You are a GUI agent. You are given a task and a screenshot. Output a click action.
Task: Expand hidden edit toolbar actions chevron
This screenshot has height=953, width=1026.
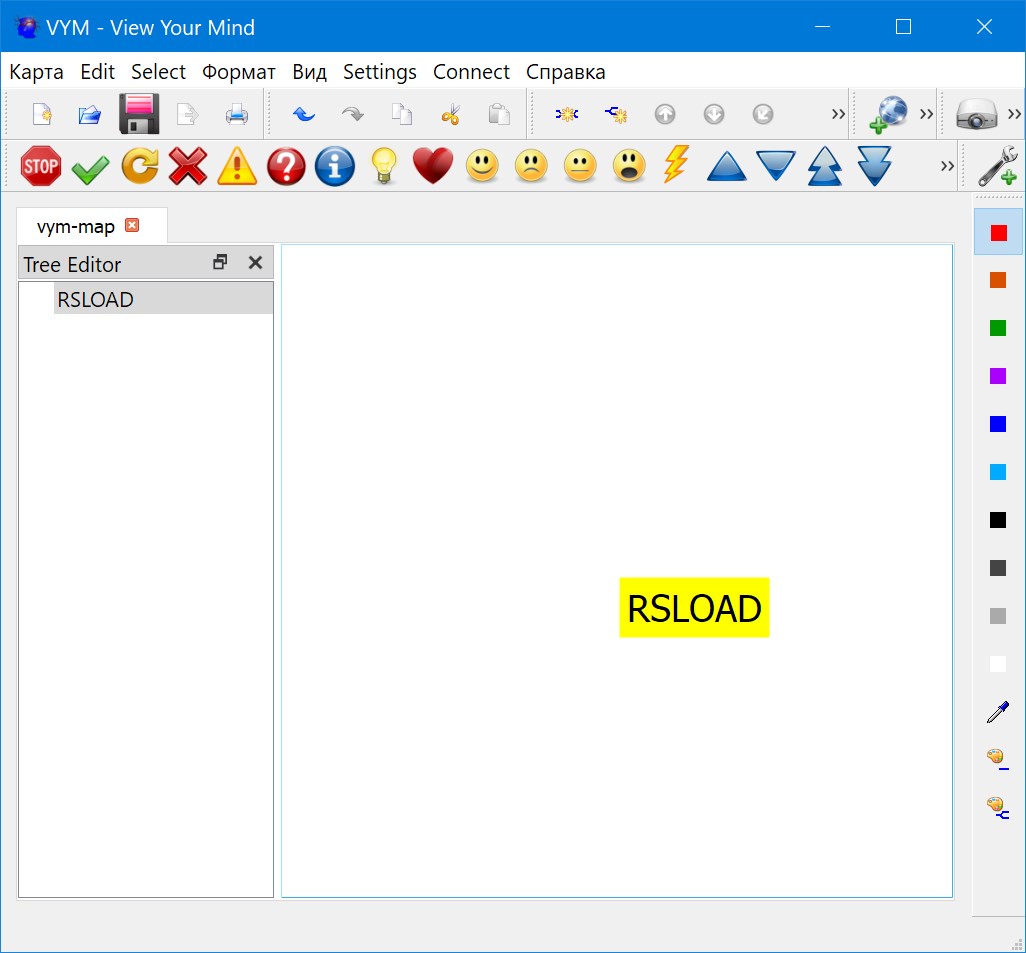click(x=838, y=114)
